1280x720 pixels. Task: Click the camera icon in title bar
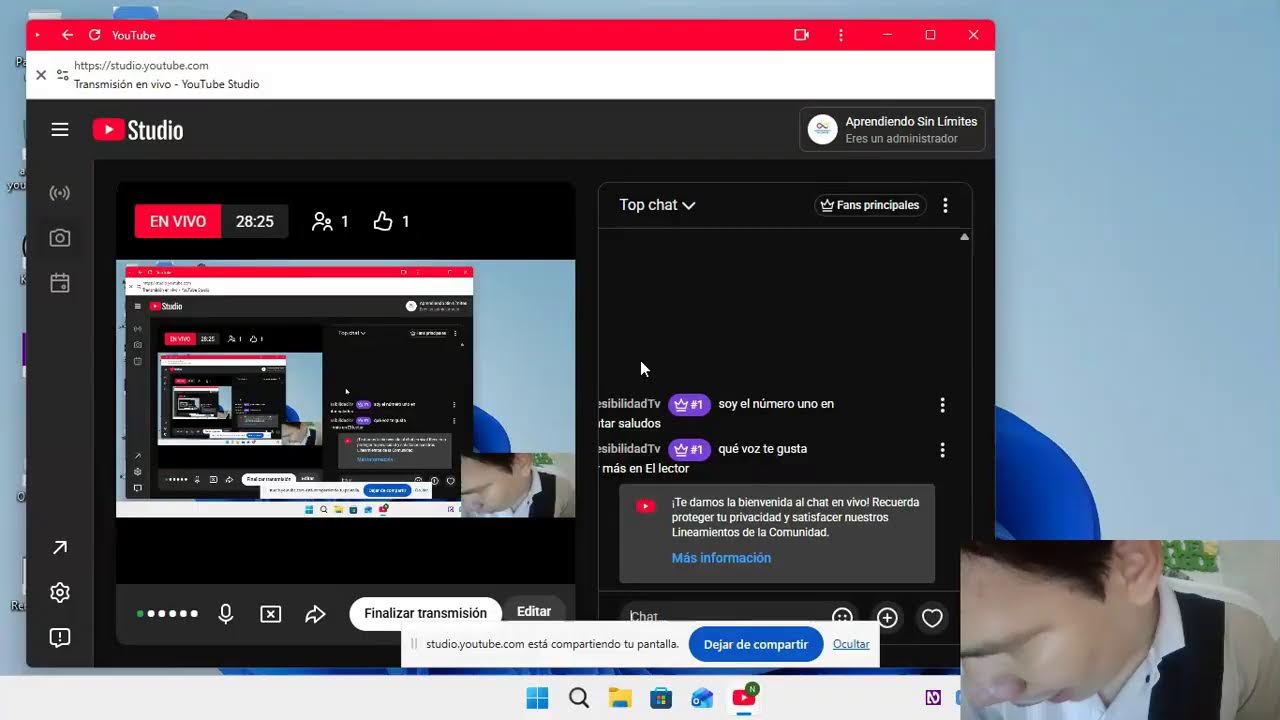(x=801, y=35)
